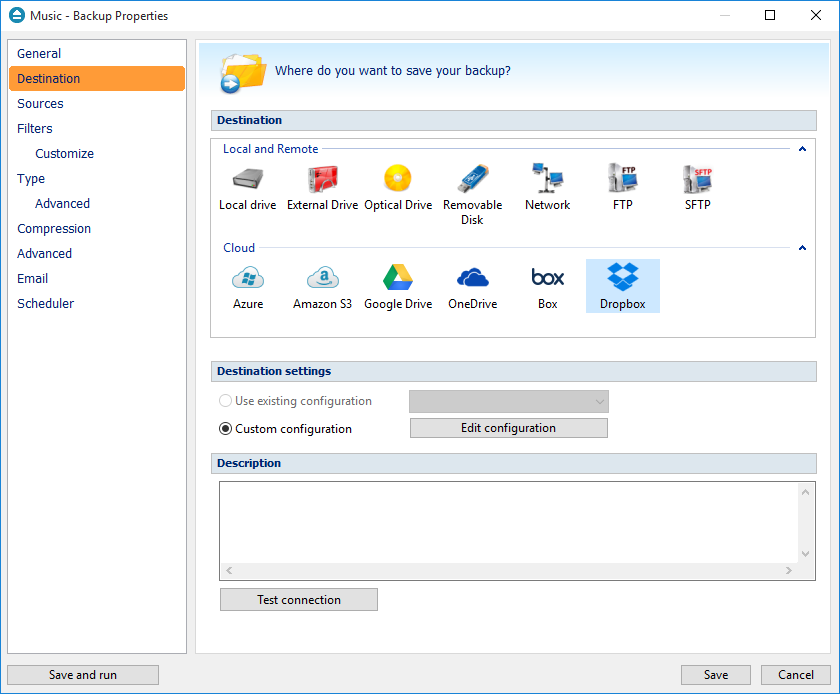
Task: Click Description horizontal scroll right arrow
Action: pos(789,571)
